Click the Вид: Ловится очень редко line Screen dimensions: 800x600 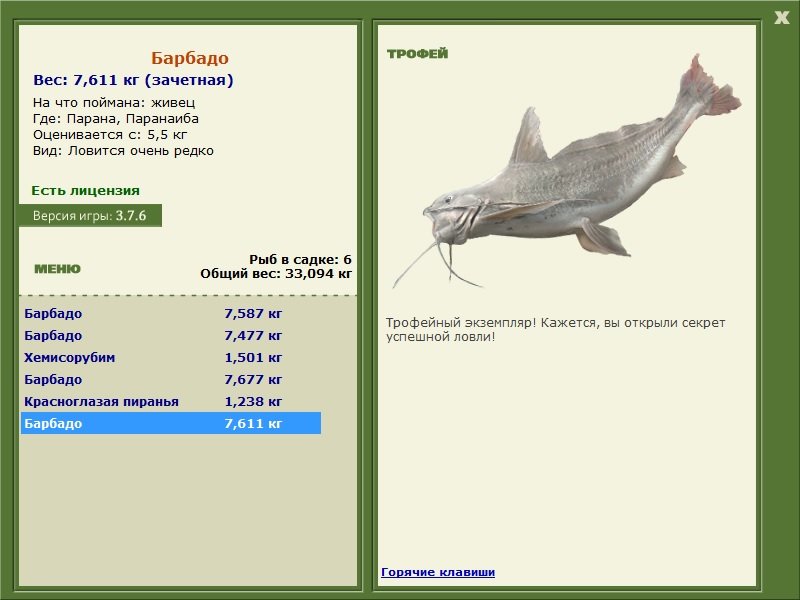123,151
